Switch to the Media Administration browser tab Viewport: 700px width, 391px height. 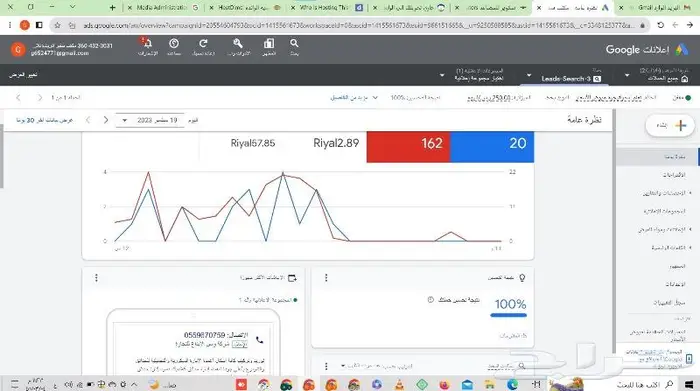(x=163, y=8)
